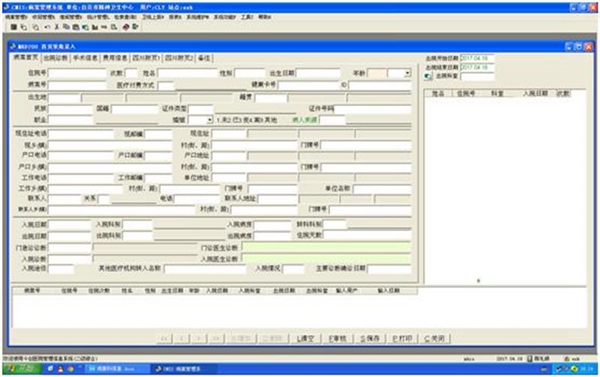Image resolution: width=600 pixels, height=377 pixels.
Task: Click the F审核 review button
Action: click(x=338, y=338)
